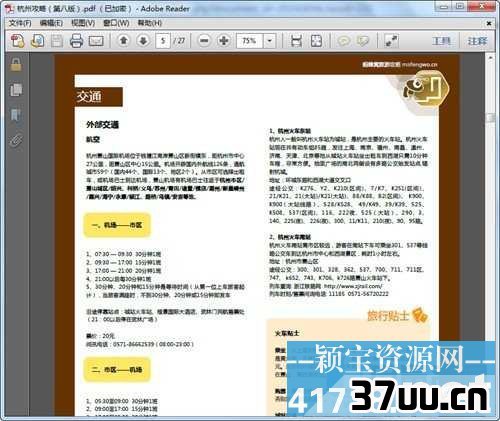Image resolution: width=500 pixels, height=421 pixels.
Task: Click the email envelope icon
Action: tap(96, 41)
